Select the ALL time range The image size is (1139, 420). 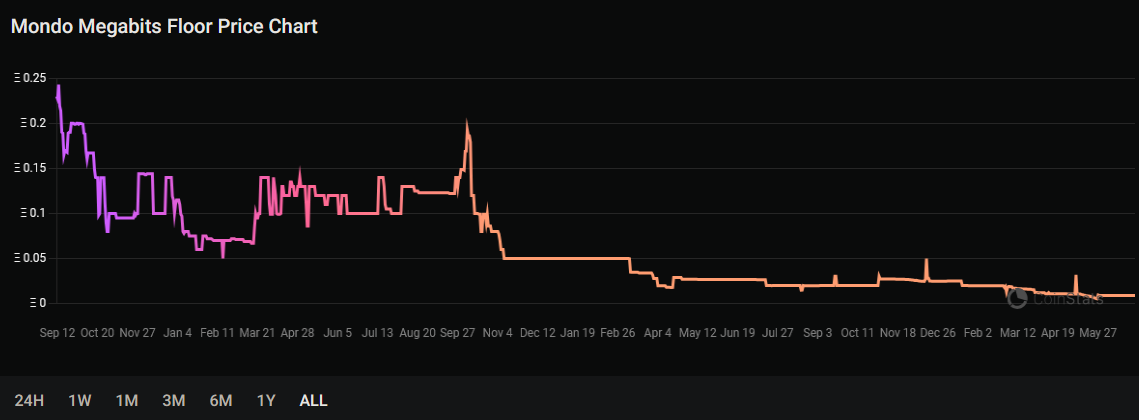(x=314, y=400)
